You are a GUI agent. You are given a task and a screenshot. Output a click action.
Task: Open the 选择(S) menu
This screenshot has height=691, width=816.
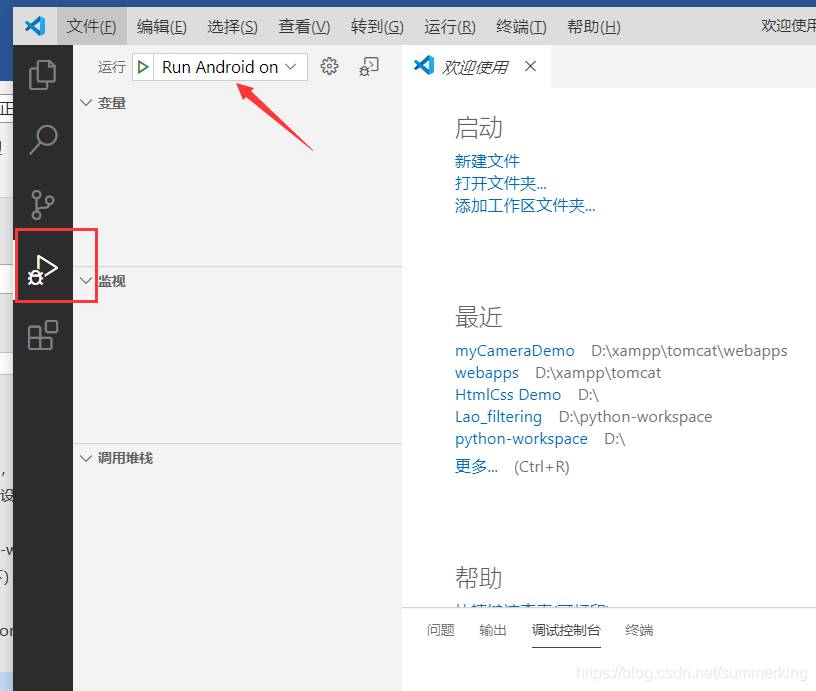[x=233, y=26]
